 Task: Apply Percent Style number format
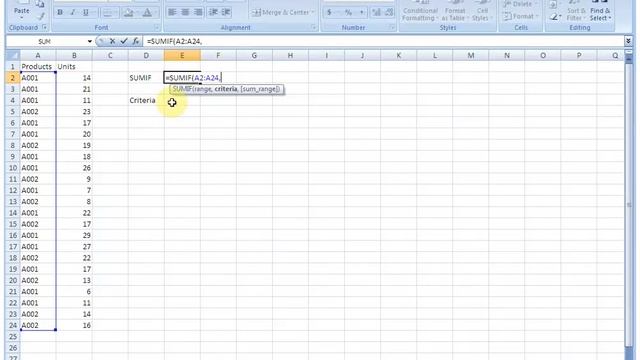[x=348, y=13]
